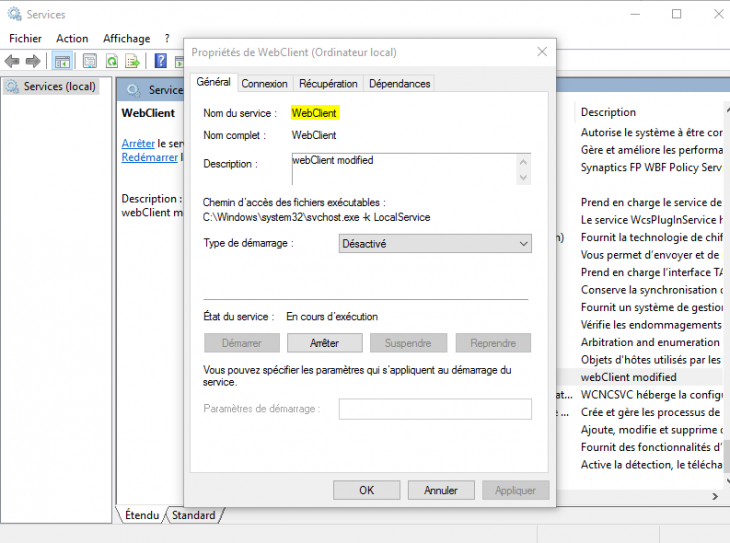Click the Reprendre button
The width and height of the screenshot is (730, 543).
(x=493, y=343)
